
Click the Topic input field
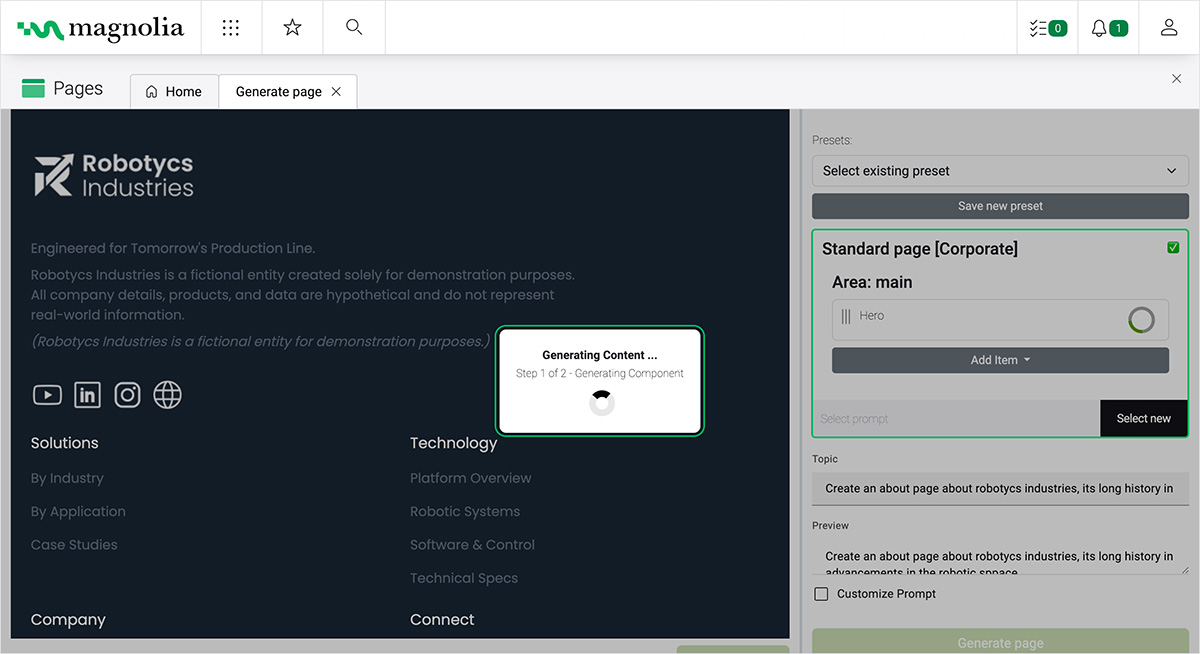[x=1000, y=489]
